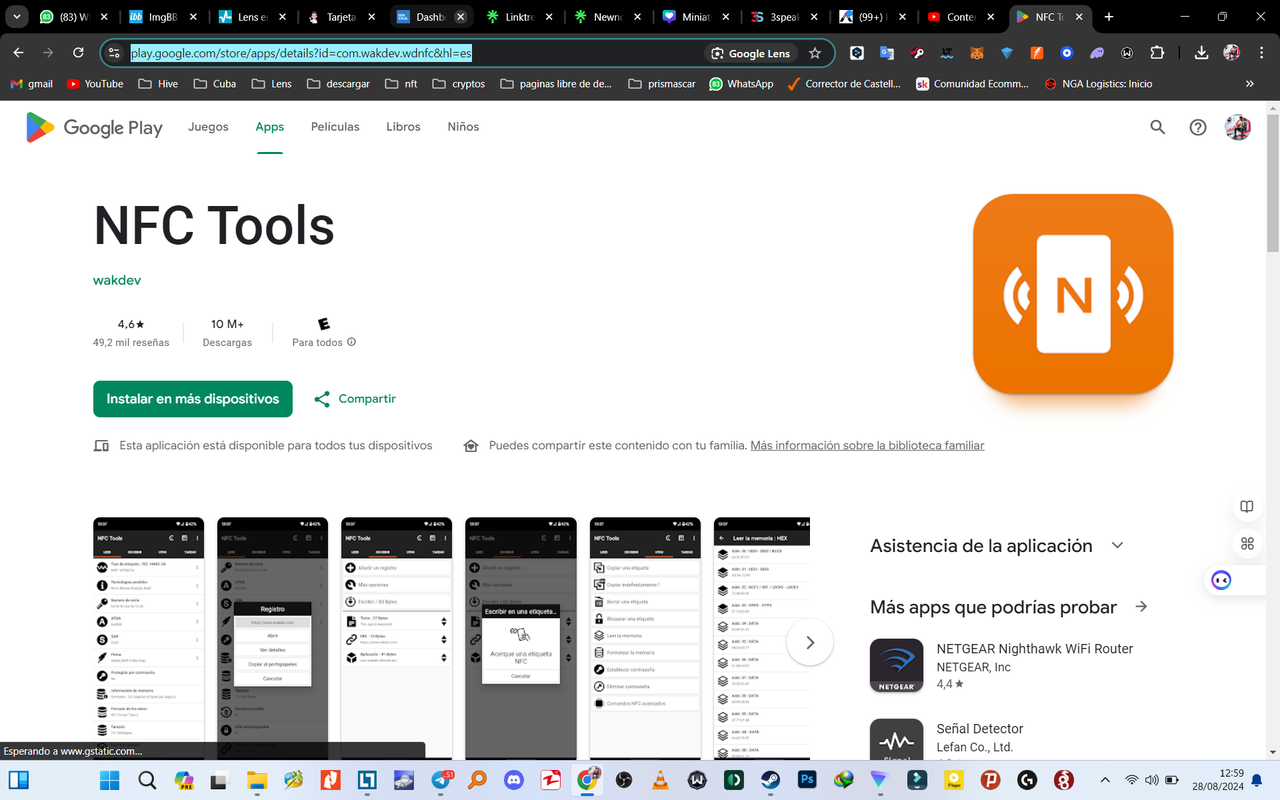
Task: Open NGA Logistics: Inicio bookmark
Action: (1098, 84)
